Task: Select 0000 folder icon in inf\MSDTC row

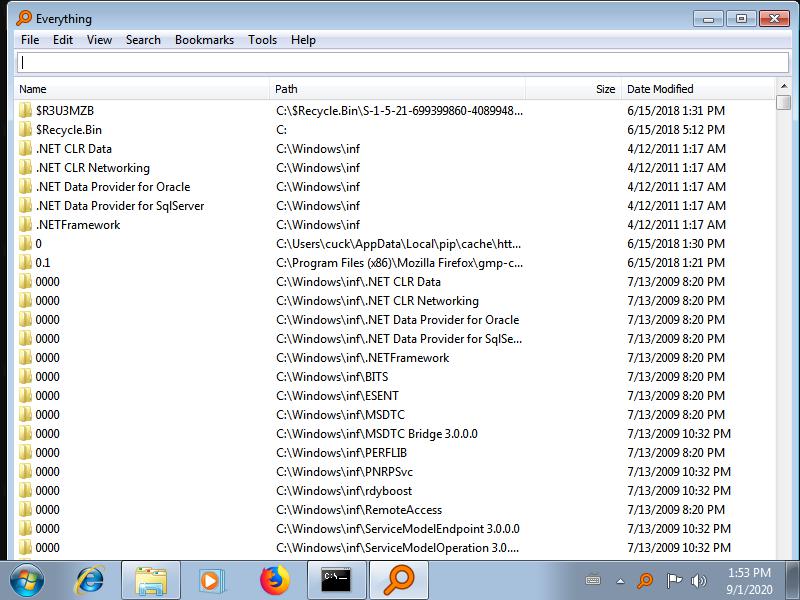Action: 25,414
